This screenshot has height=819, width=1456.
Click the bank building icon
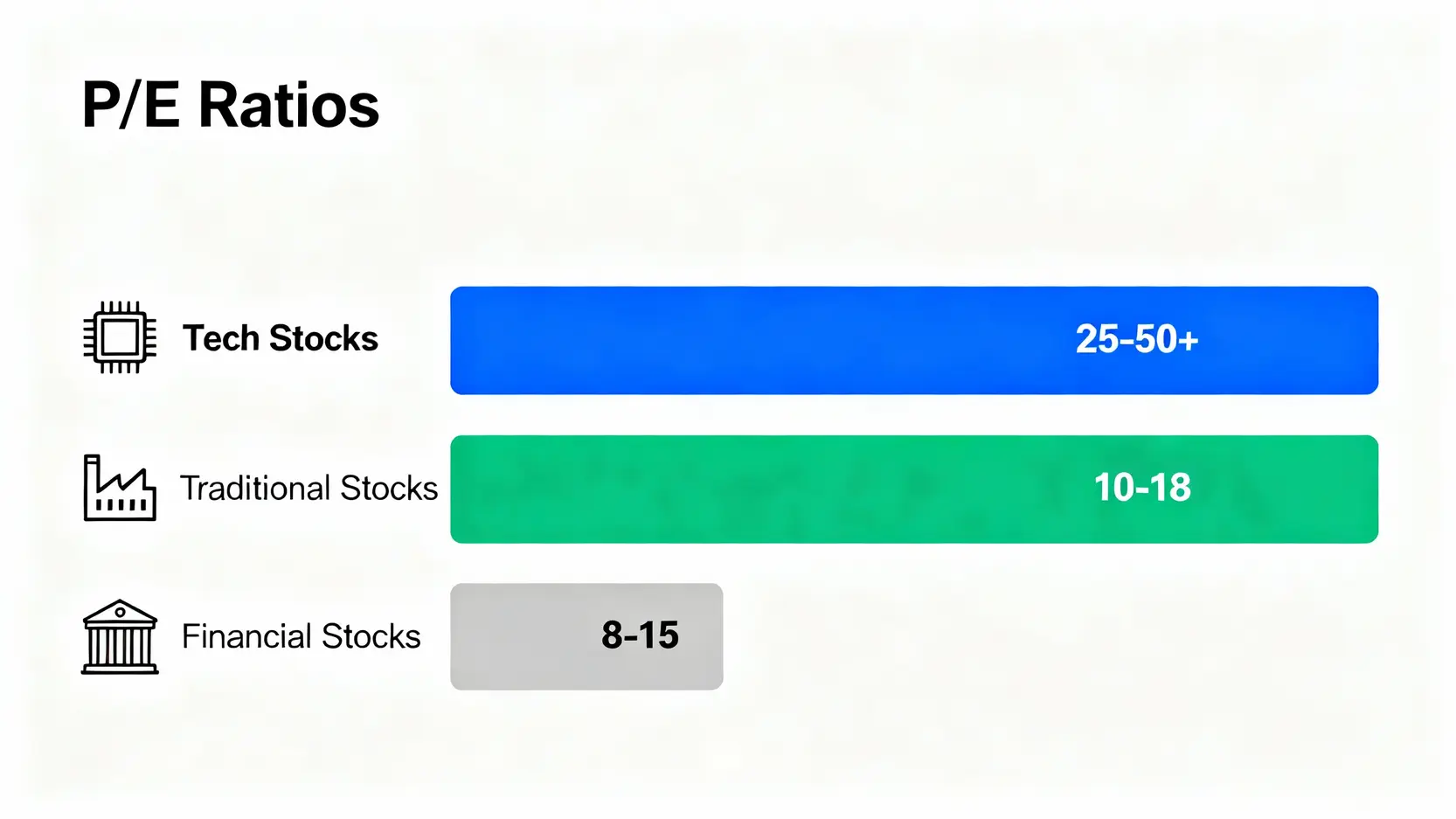point(120,636)
